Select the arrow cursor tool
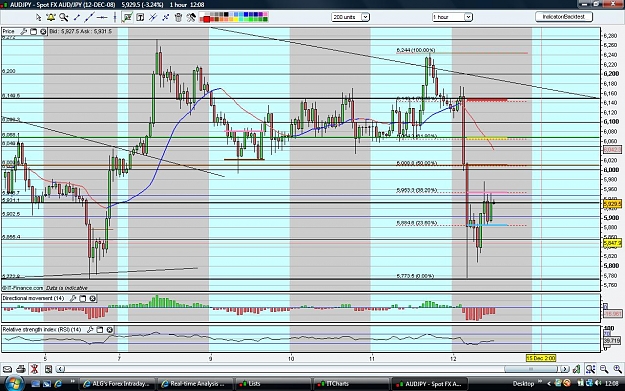The width and height of the screenshot is (625, 391). tap(38, 17)
